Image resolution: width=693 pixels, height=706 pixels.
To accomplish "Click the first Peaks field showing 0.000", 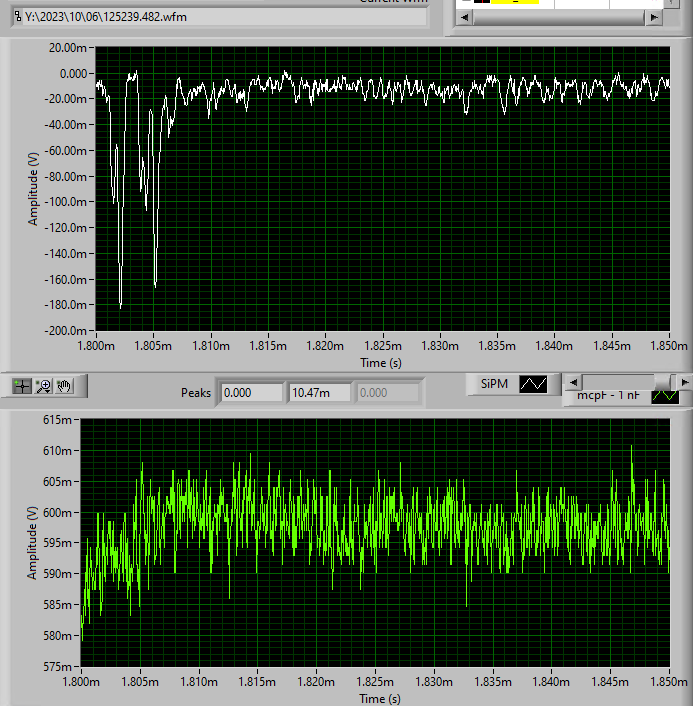I will [x=251, y=393].
